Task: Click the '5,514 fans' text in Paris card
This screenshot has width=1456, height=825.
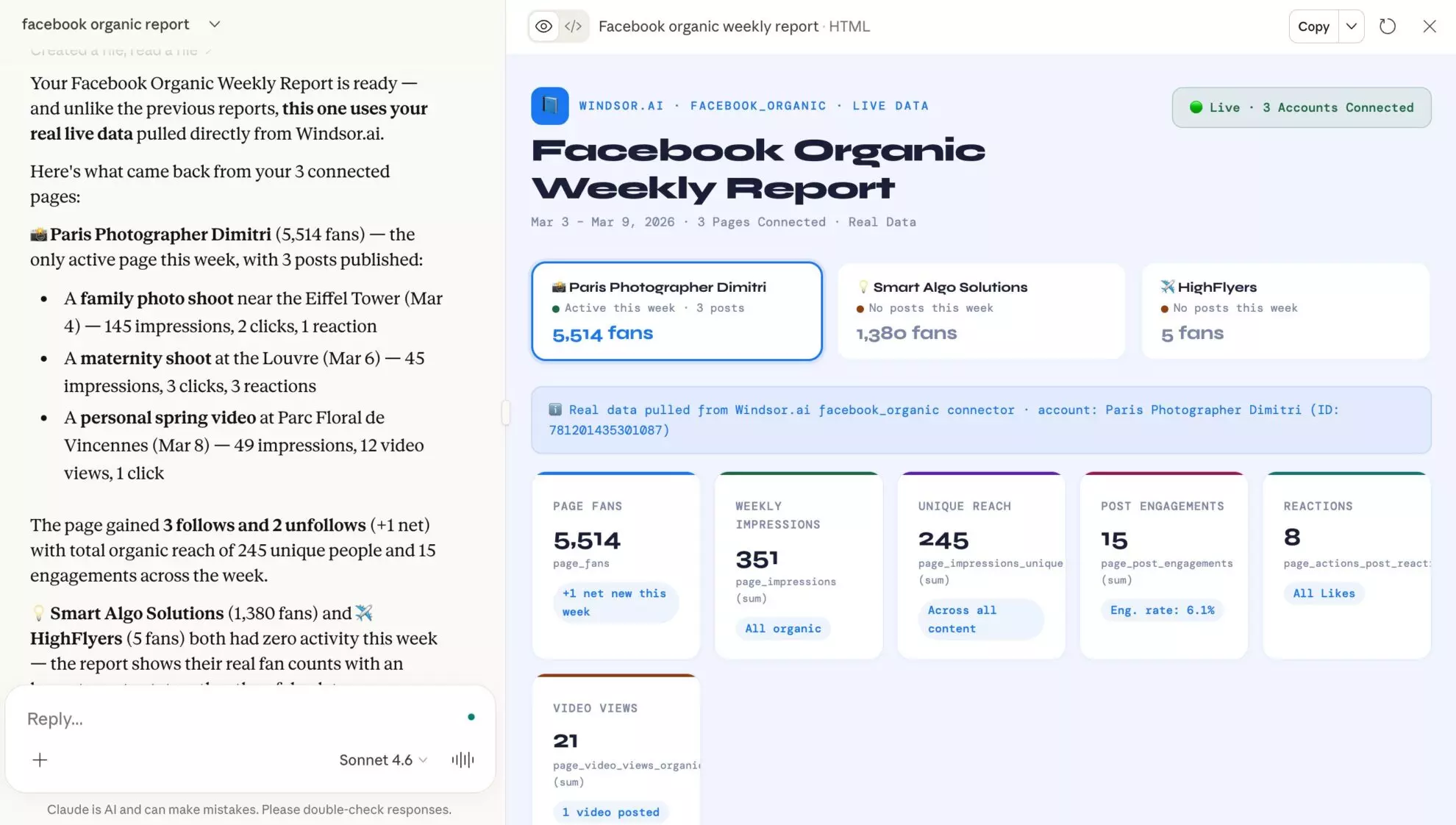Action: [602, 334]
